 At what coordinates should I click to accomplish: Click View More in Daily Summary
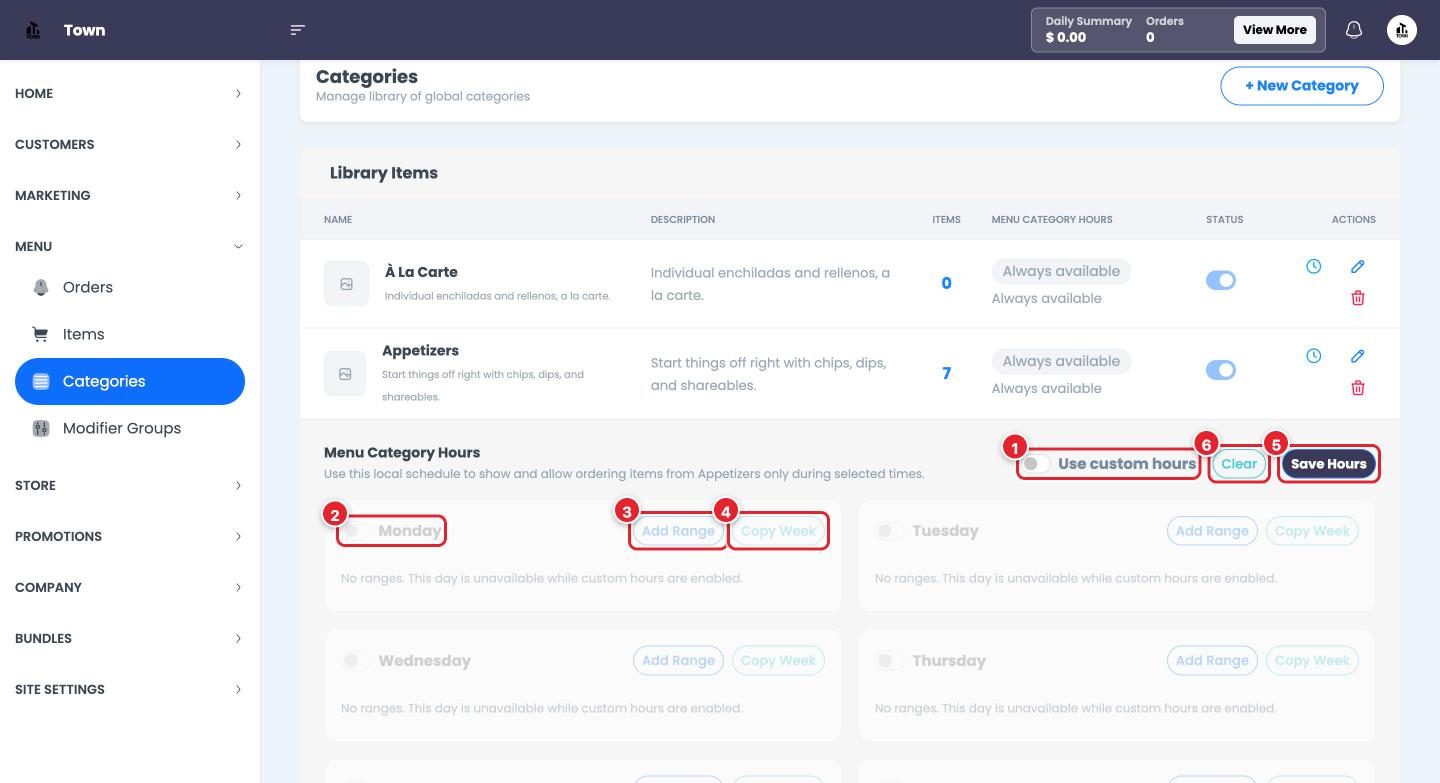[1275, 30]
